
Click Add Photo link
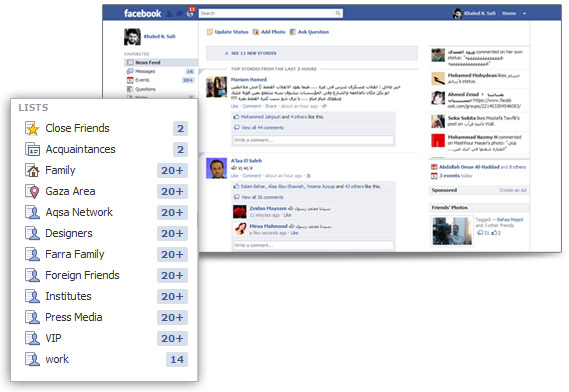coord(273,32)
